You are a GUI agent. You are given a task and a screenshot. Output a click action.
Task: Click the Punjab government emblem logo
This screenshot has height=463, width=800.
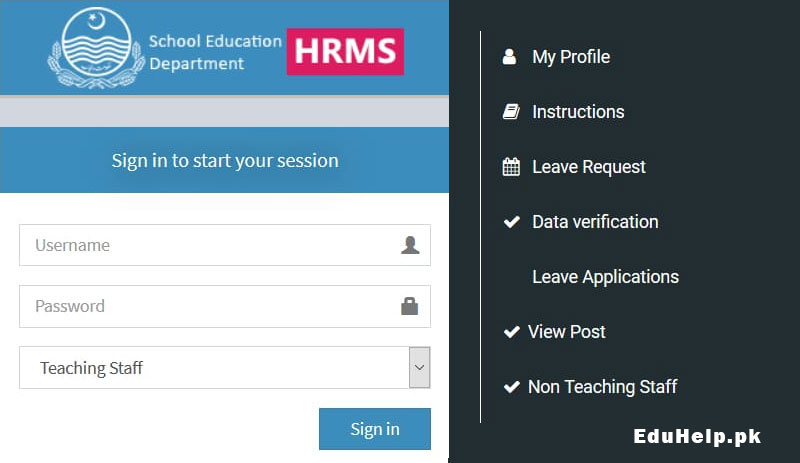coord(96,48)
